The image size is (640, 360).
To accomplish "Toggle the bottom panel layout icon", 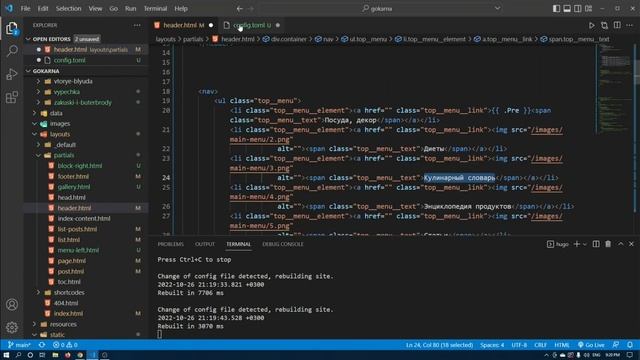I will (x=567, y=9).
